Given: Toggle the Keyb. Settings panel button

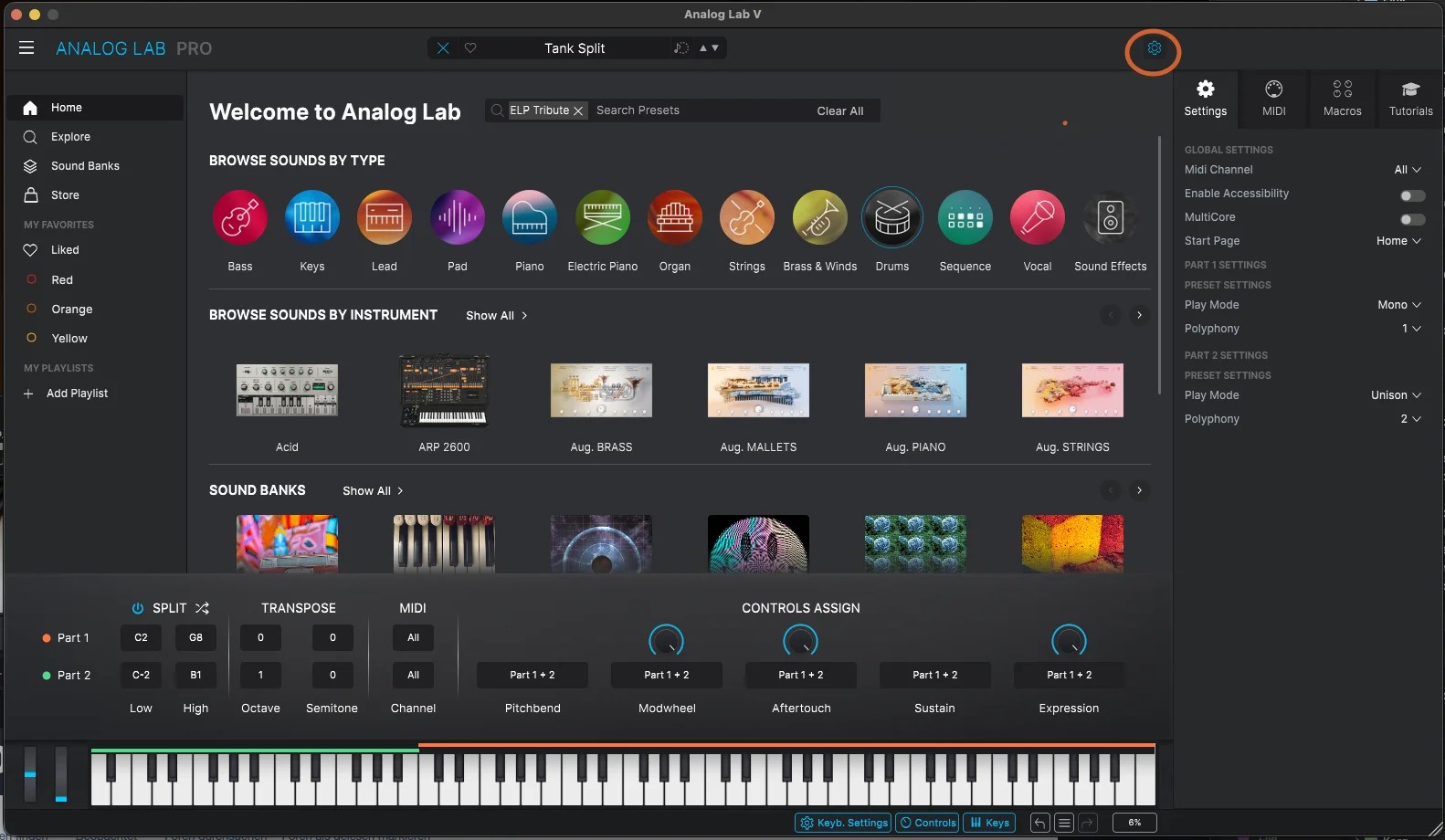Looking at the screenshot, I should tap(843, 823).
